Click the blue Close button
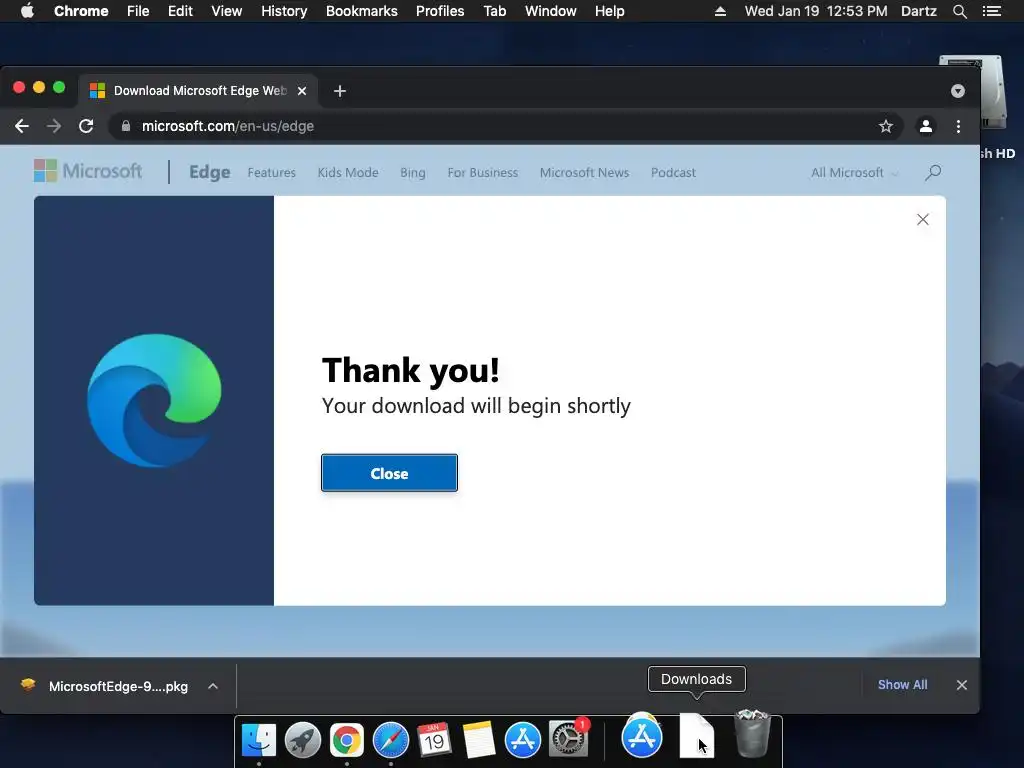 389,473
